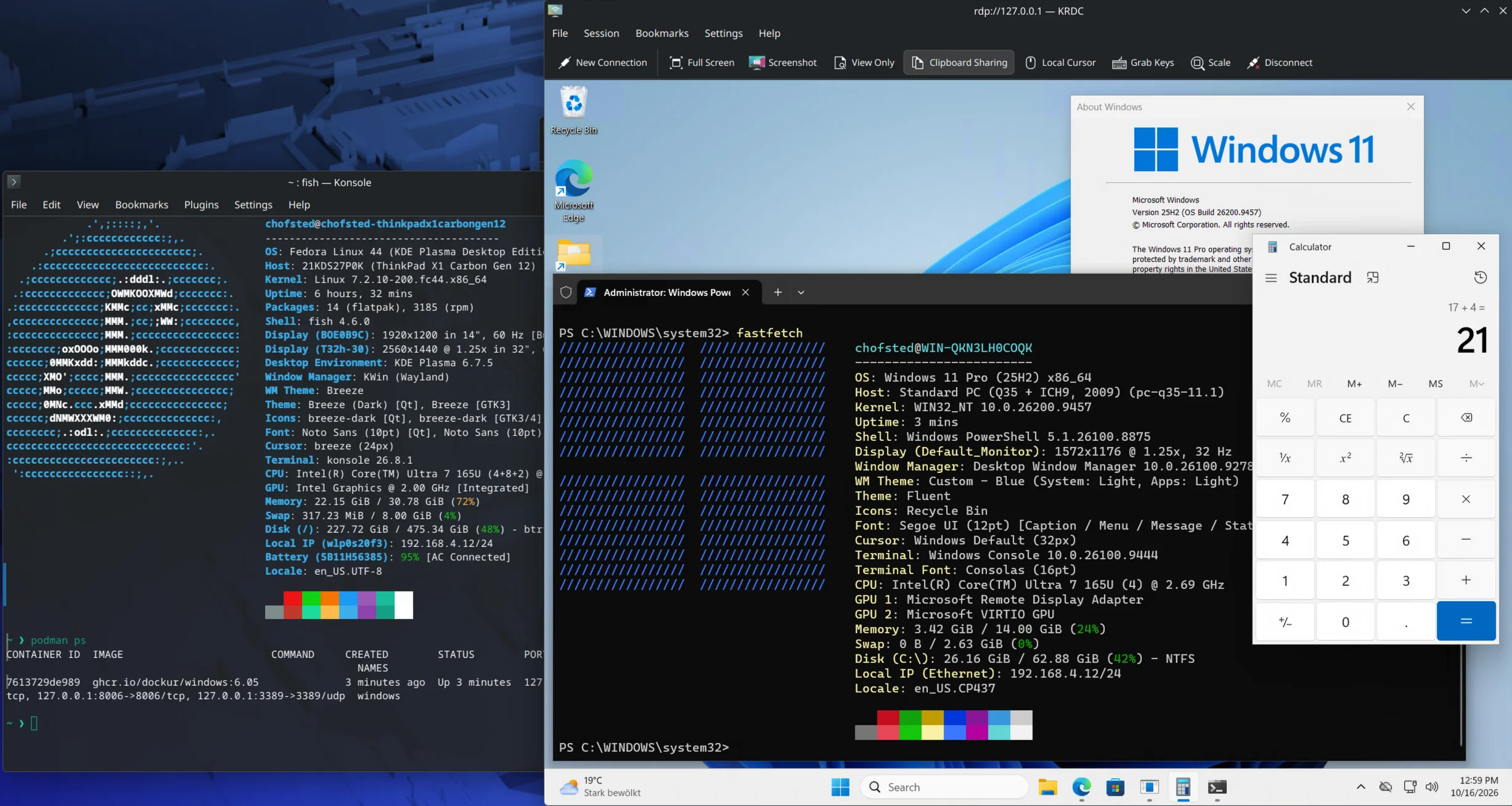Click KRDC New Connection toolbar button
The height and width of the screenshot is (806, 1512).
(602, 62)
